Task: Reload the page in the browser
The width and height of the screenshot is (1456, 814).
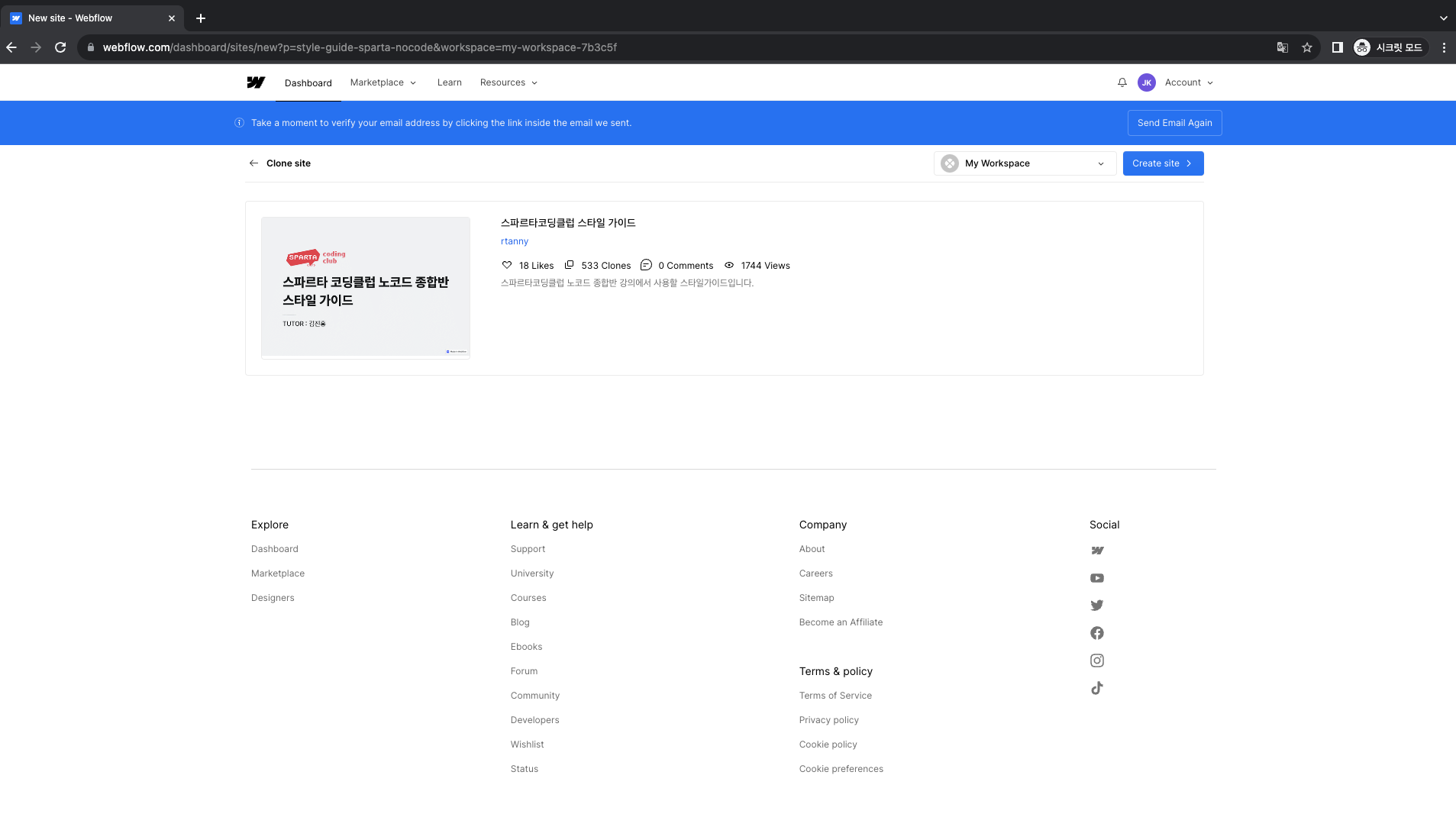Action: [x=60, y=47]
